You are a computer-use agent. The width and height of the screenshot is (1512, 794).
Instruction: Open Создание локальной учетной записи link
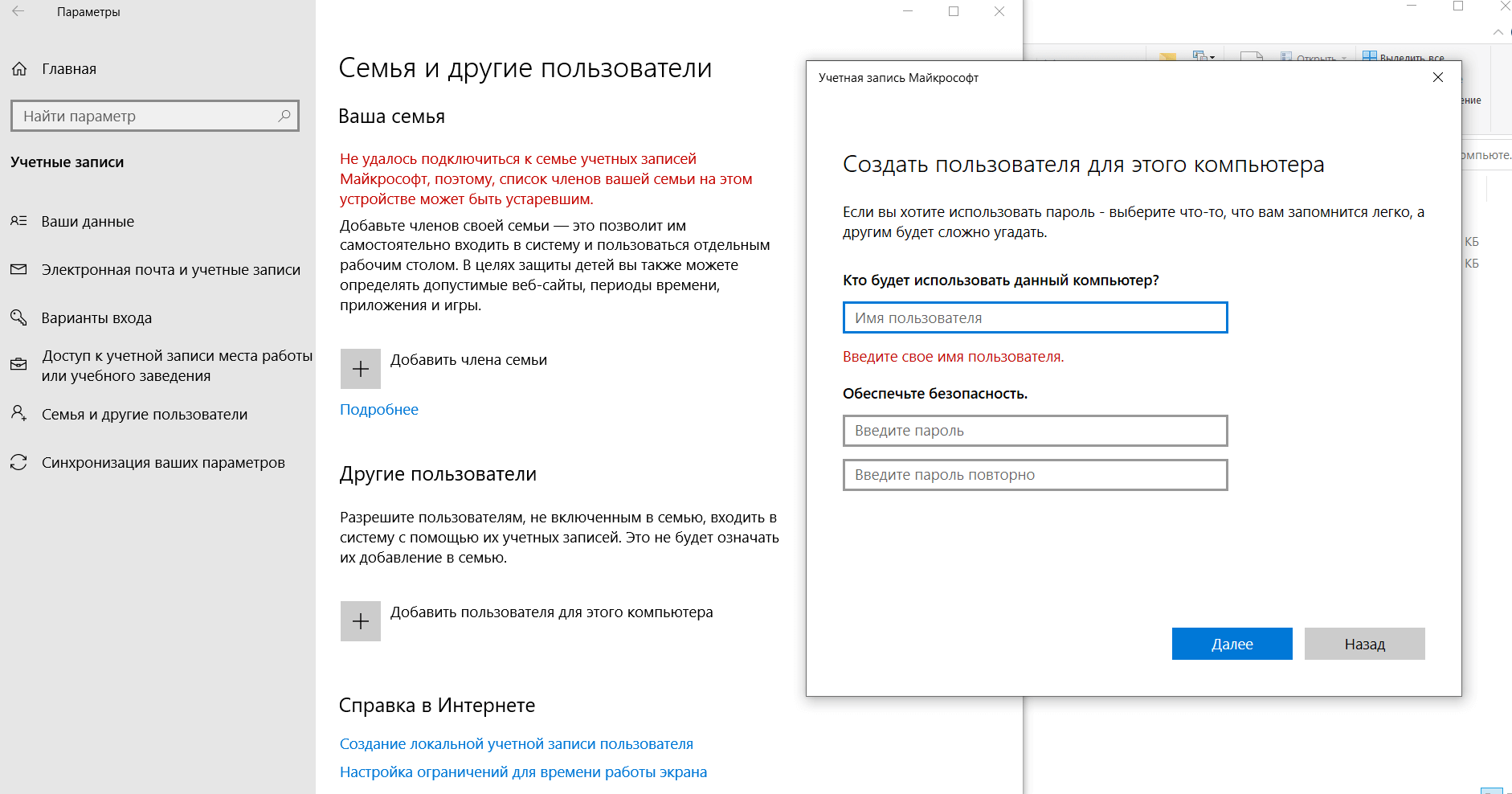[x=516, y=744]
